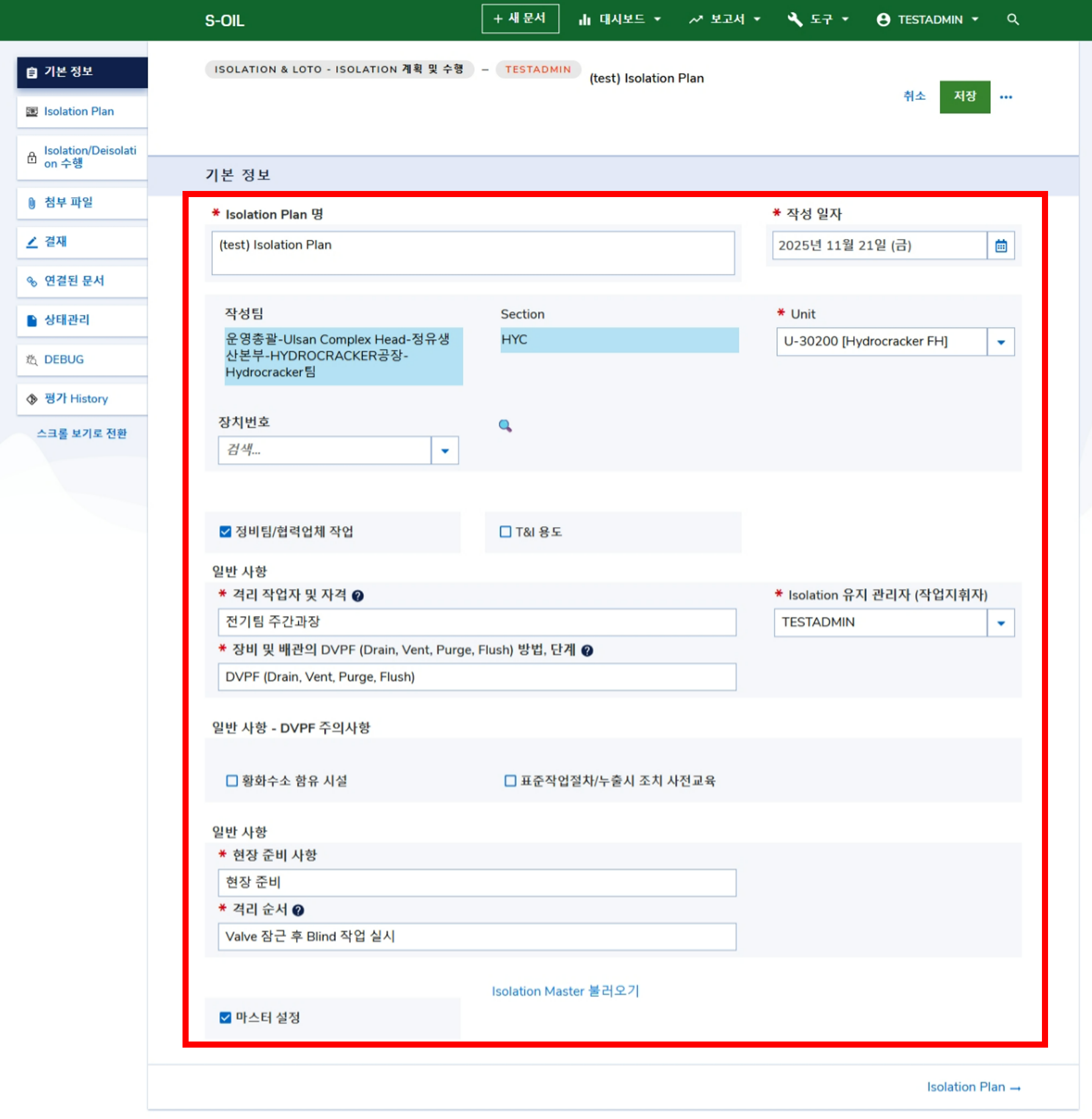Expand the Unit dropdown
The height and width of the screenshot is (1119, 1092).
click(1000, 342)
